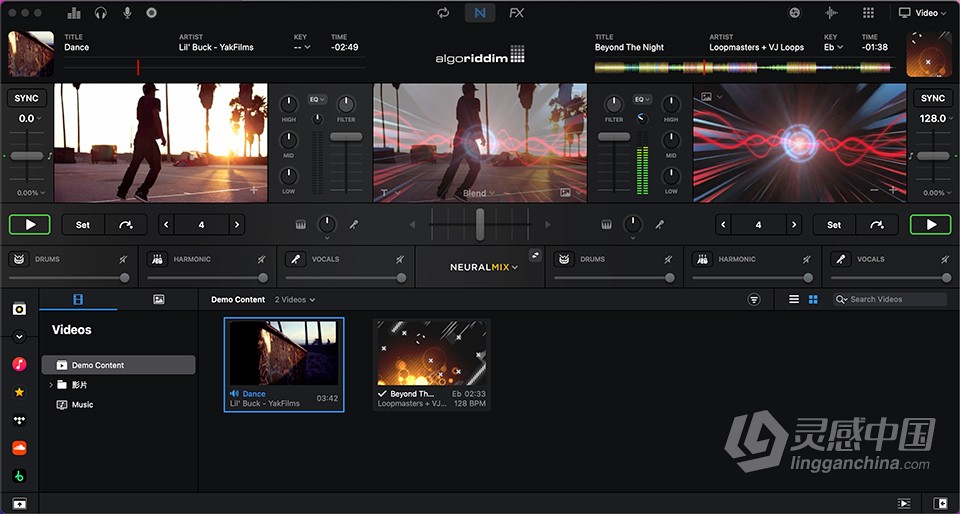Open the NEURALMIX dropdown
This screenshot has height=514, width=960.
(x=484, y=267)
